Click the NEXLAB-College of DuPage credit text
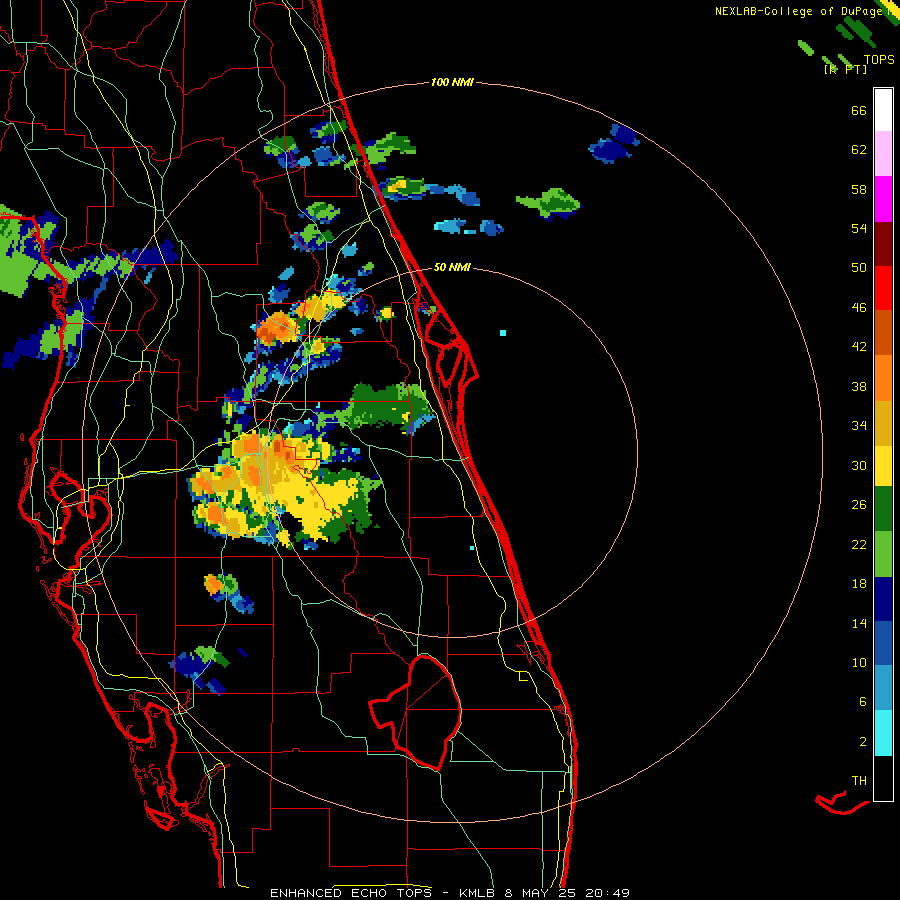This screenshot has height=900, width=900. coord(798,11)
